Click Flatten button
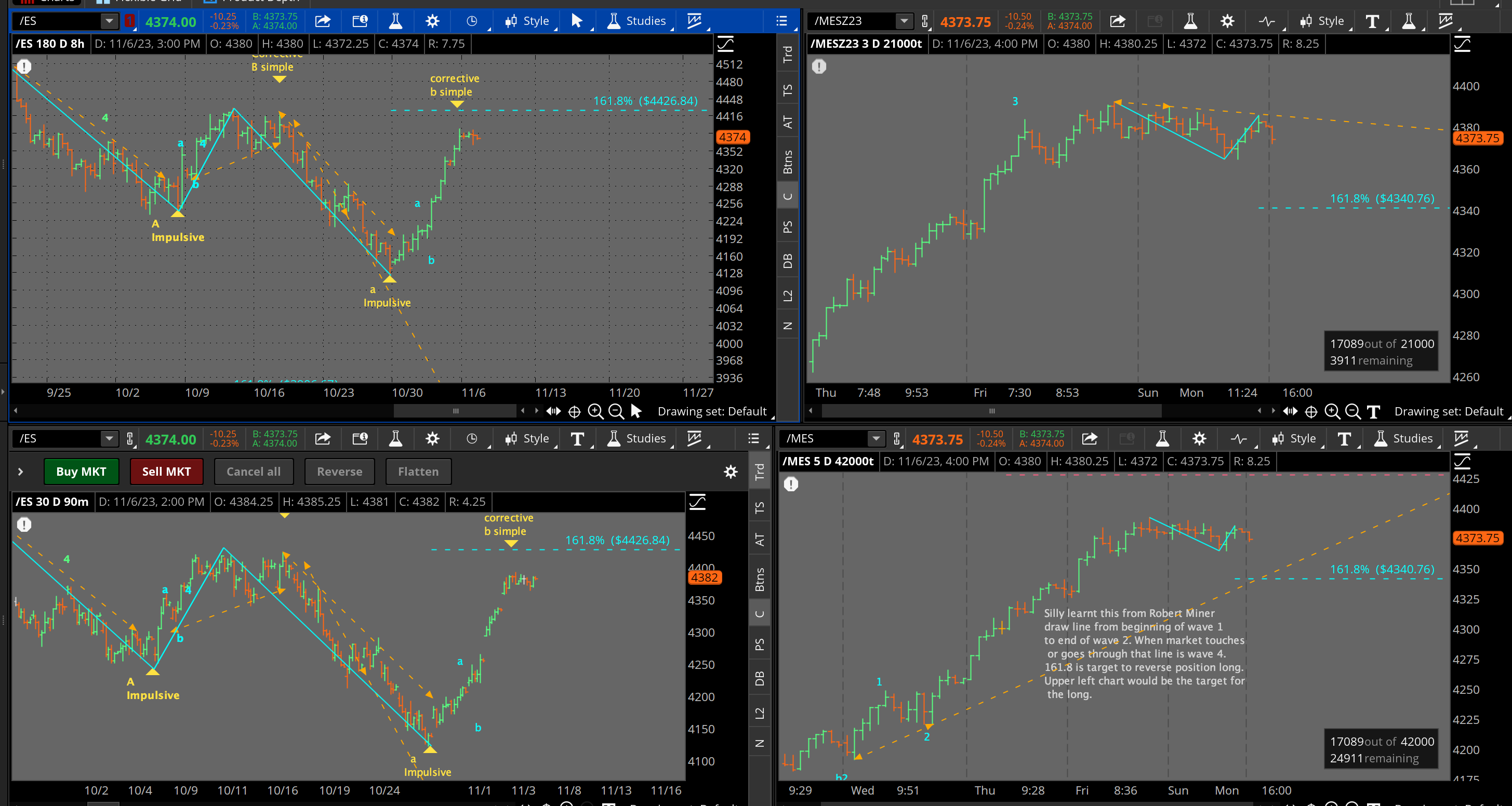 click(x=418, y=472)
